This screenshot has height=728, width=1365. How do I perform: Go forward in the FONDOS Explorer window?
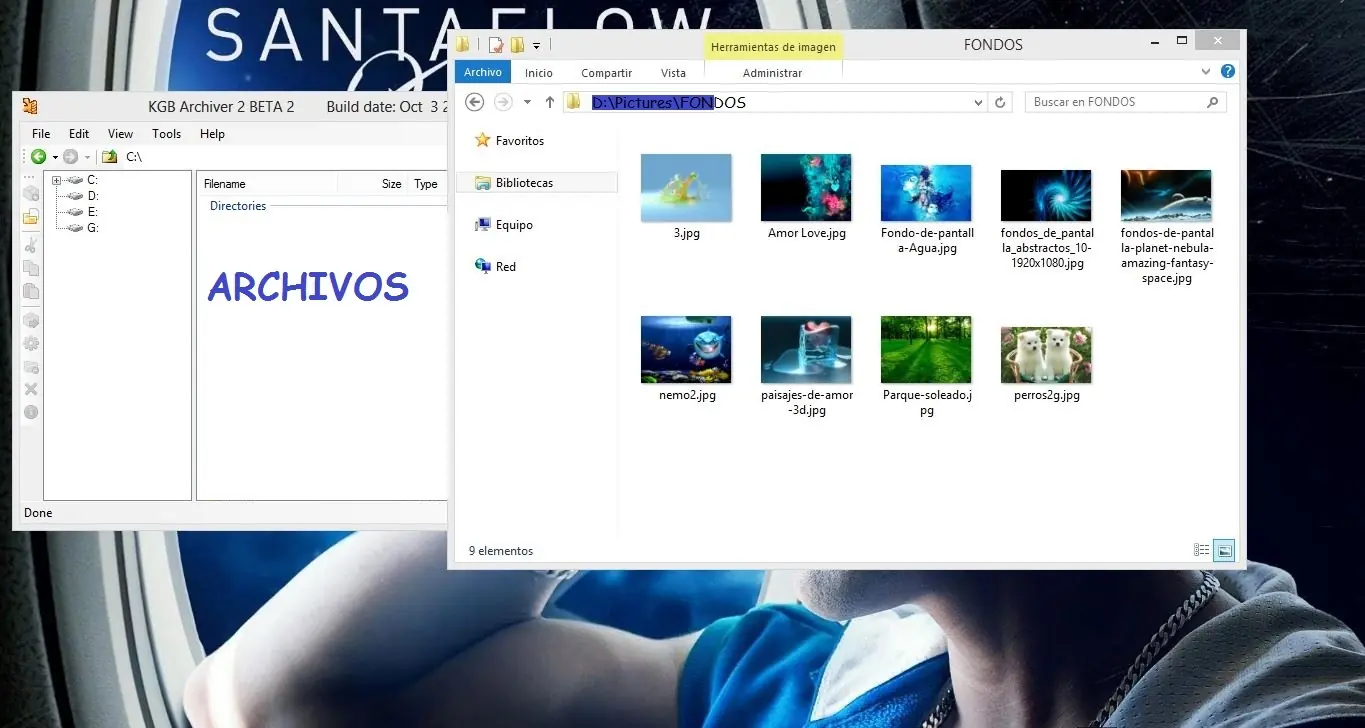point(504,102)
